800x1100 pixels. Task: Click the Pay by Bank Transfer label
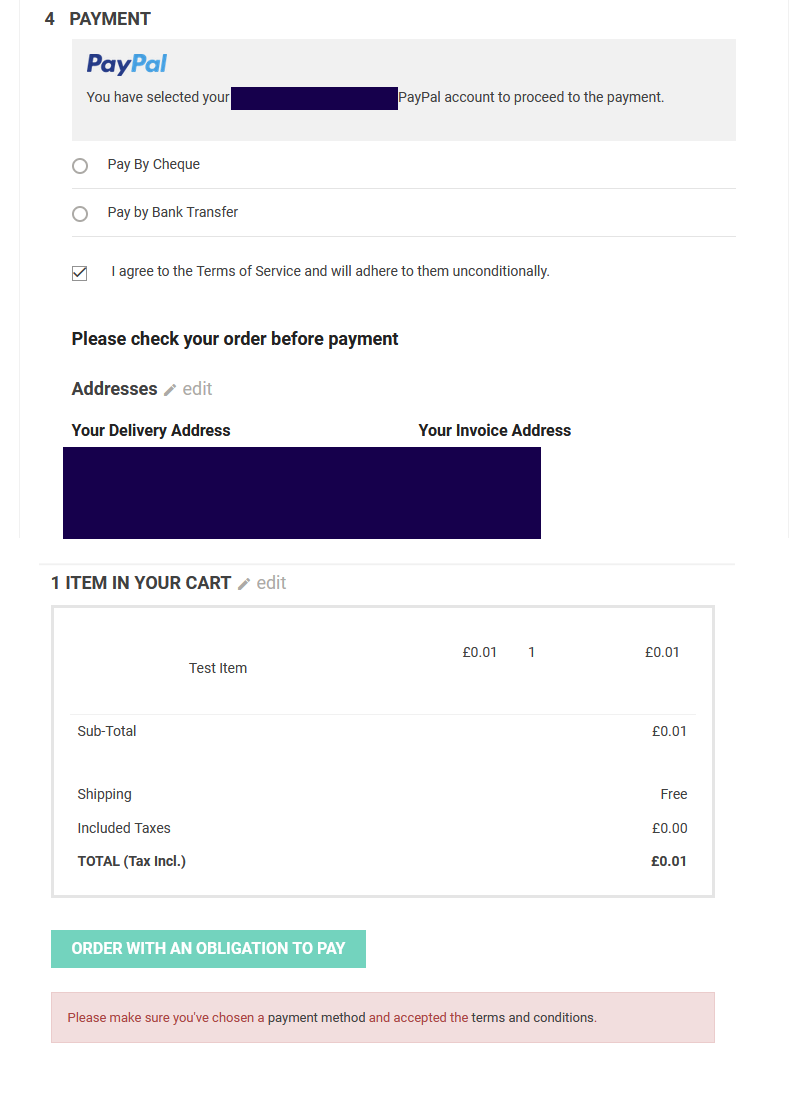pyautogui.click(x=173, y=213)
